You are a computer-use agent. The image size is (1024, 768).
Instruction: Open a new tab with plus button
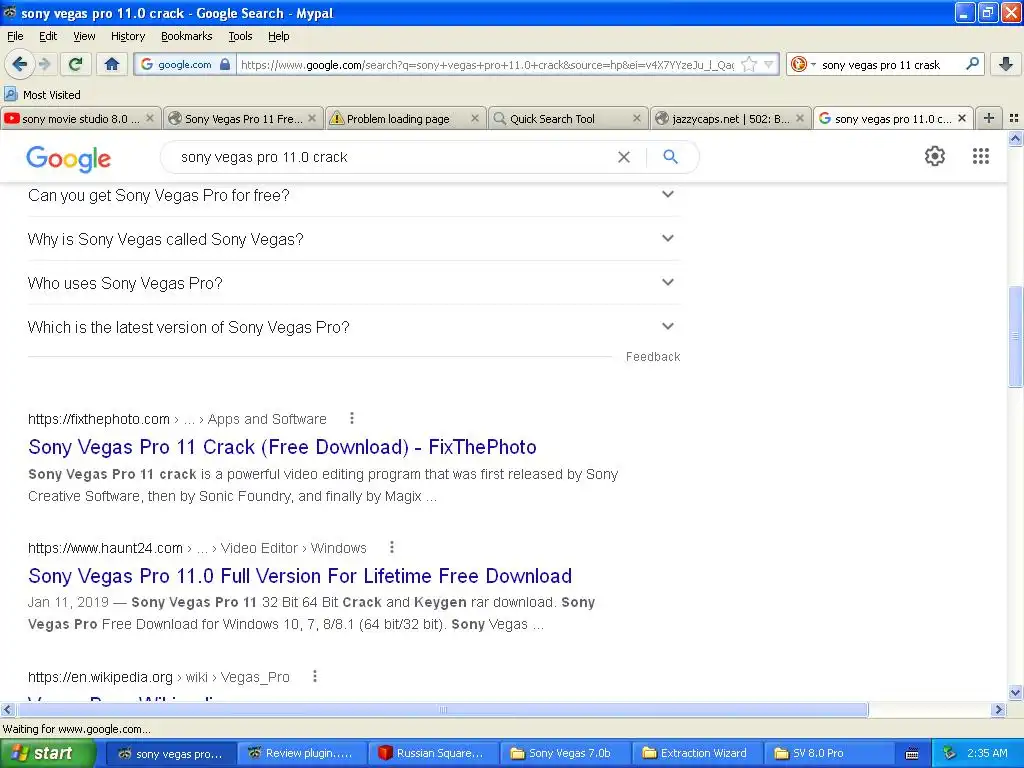989,118
